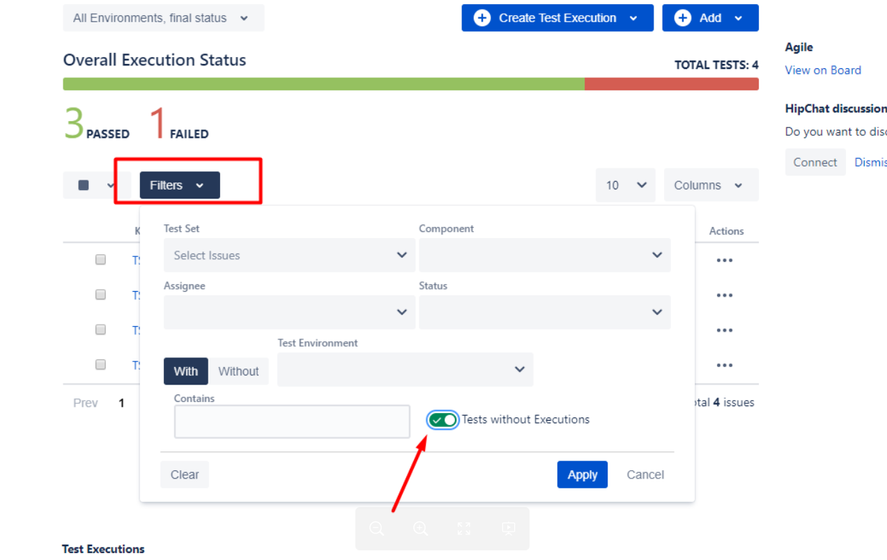The height and width of the screenshot is (560, 887).
Task: Select the With option
Action: coord(186,371)
